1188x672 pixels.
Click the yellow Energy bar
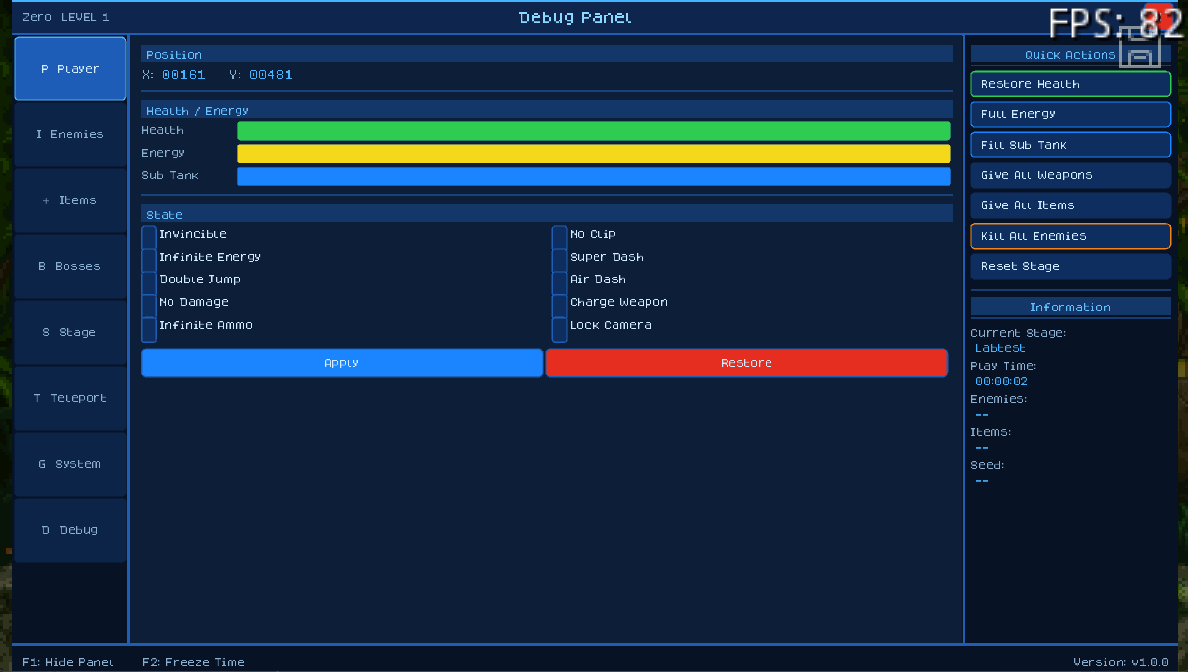594,154
